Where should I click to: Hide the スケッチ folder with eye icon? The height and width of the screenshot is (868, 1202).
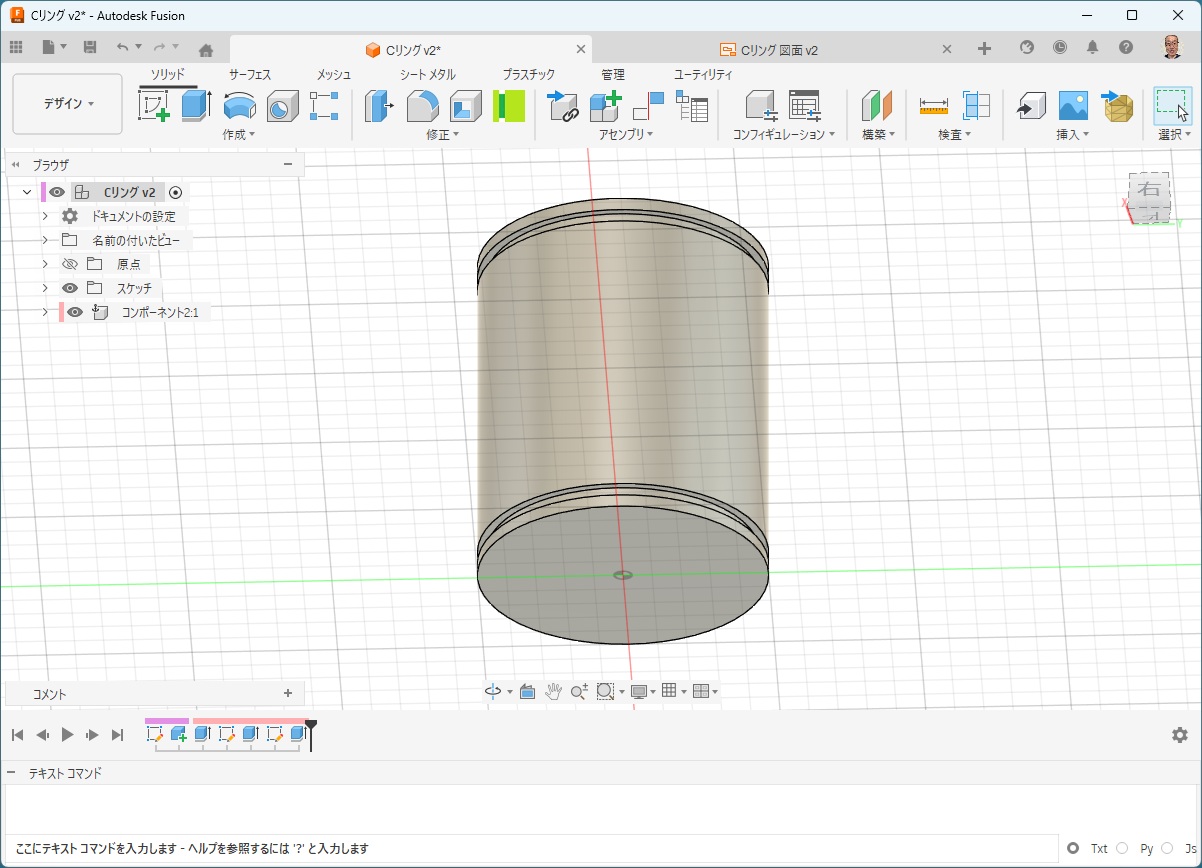[70, 288]
